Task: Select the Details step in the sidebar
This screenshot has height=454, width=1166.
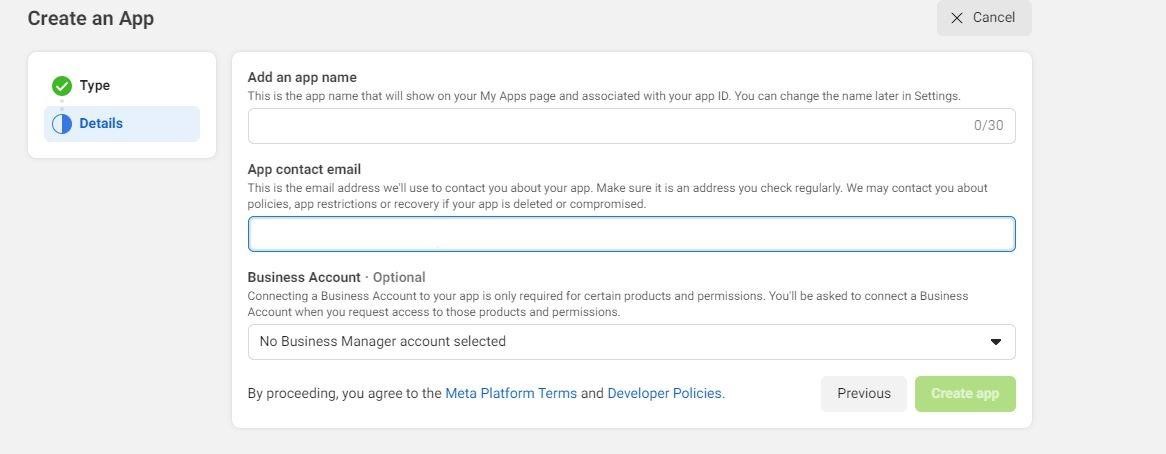Action: (122, 124)
